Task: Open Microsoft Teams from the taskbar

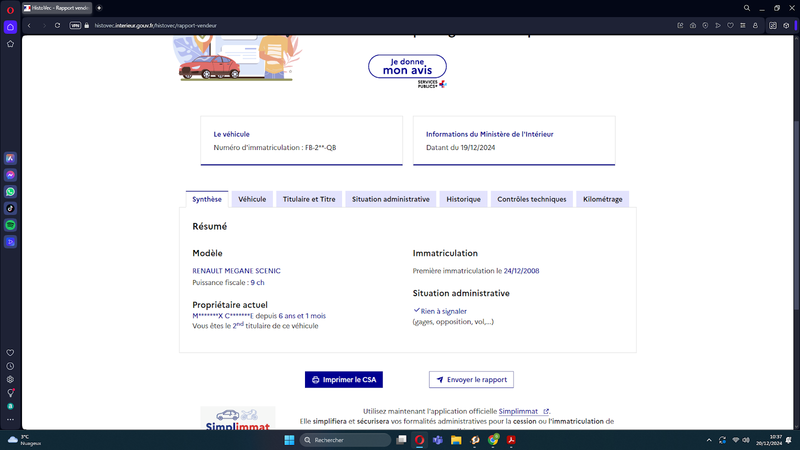Action: click(438, 440)
